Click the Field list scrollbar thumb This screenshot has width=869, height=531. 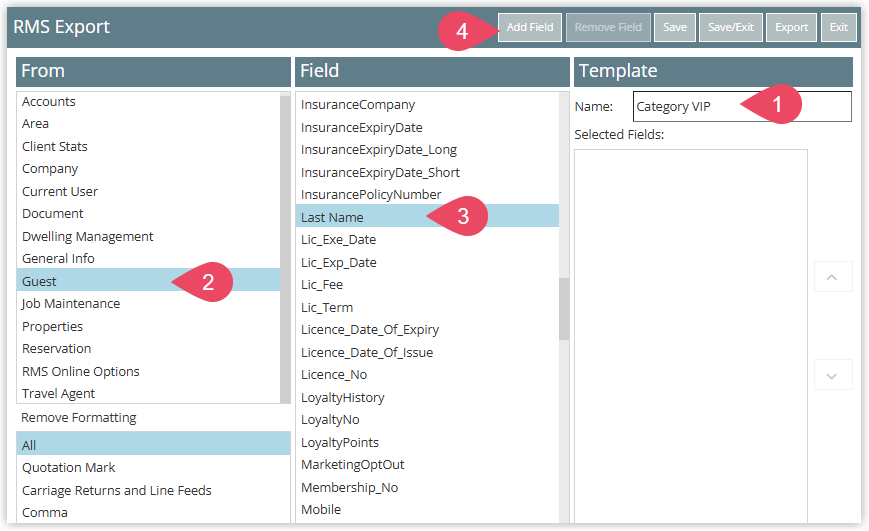tap(564, 309)
